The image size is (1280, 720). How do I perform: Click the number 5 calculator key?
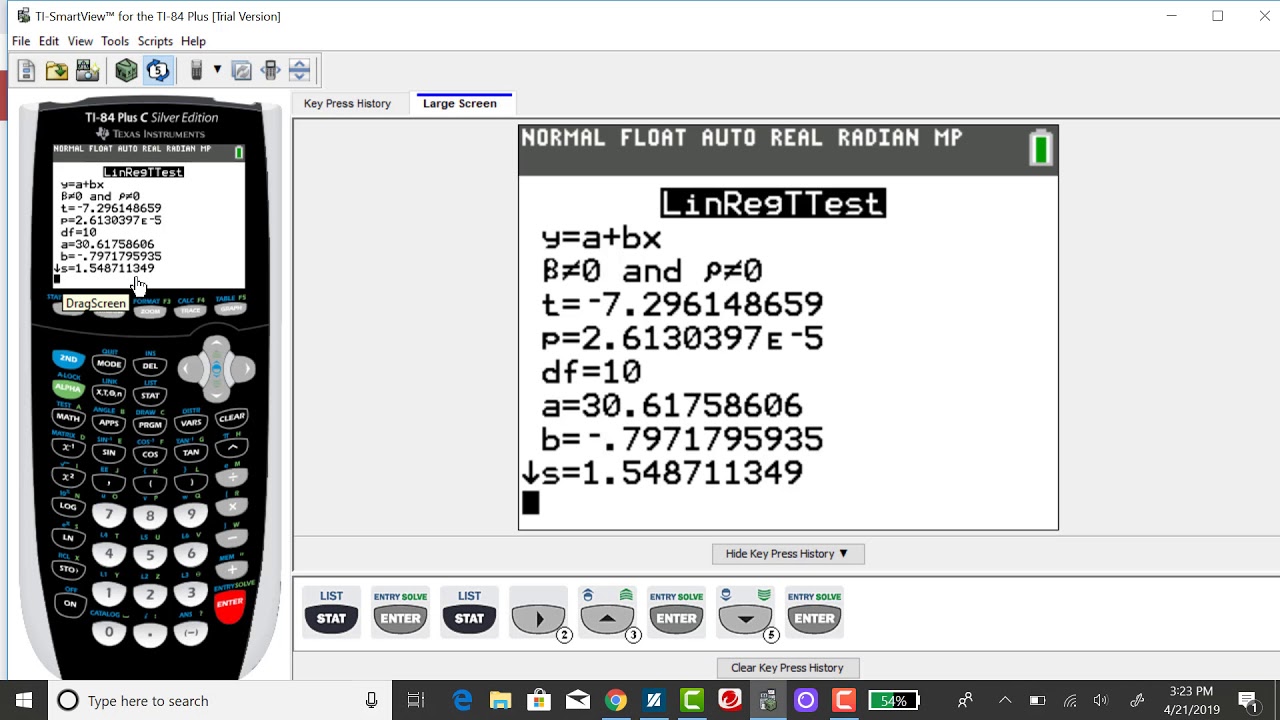150,555
